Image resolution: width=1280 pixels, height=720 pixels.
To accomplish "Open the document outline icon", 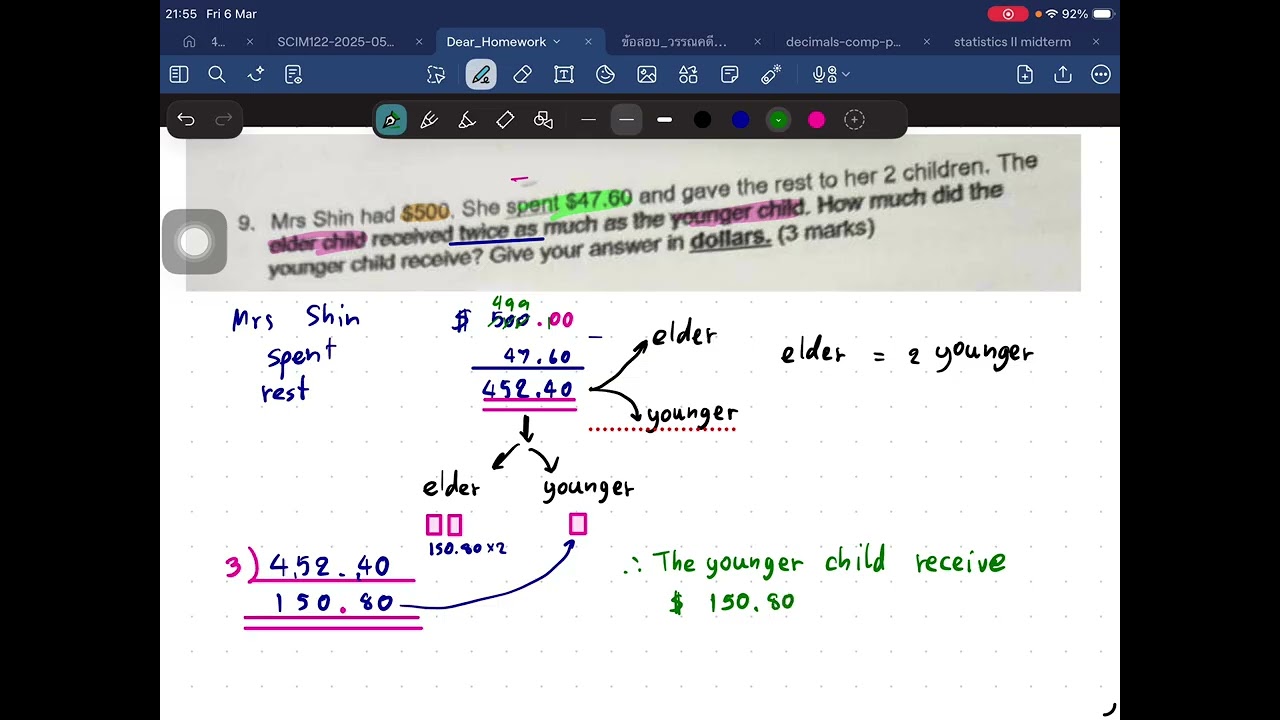I will click(x=293, y=74).
